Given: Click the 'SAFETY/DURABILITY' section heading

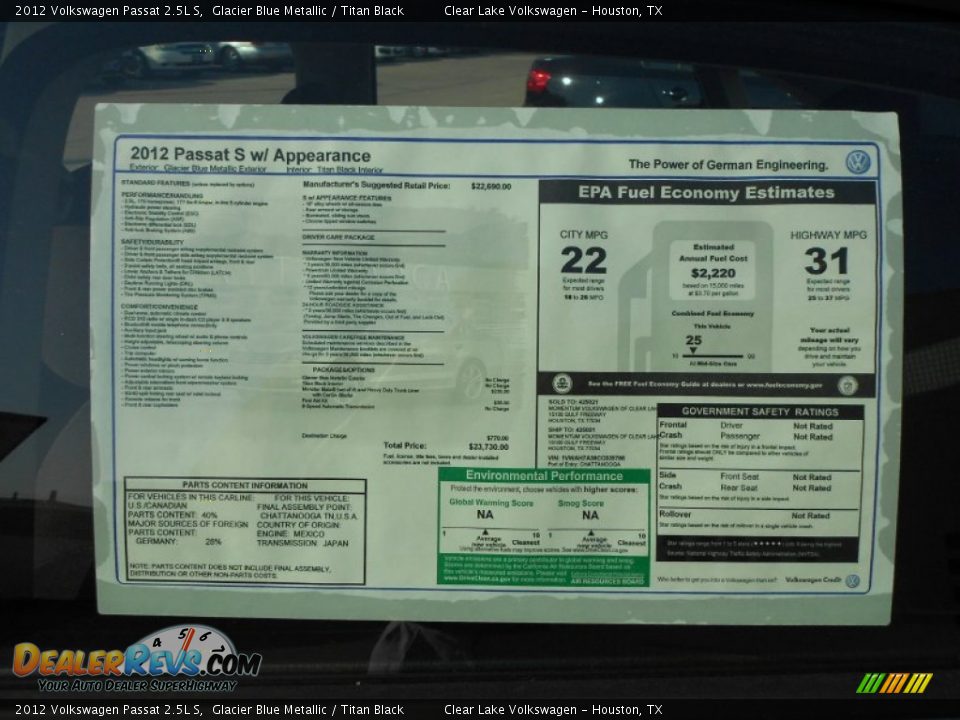Looking at the screenshot, I should (x=152, y=242).
